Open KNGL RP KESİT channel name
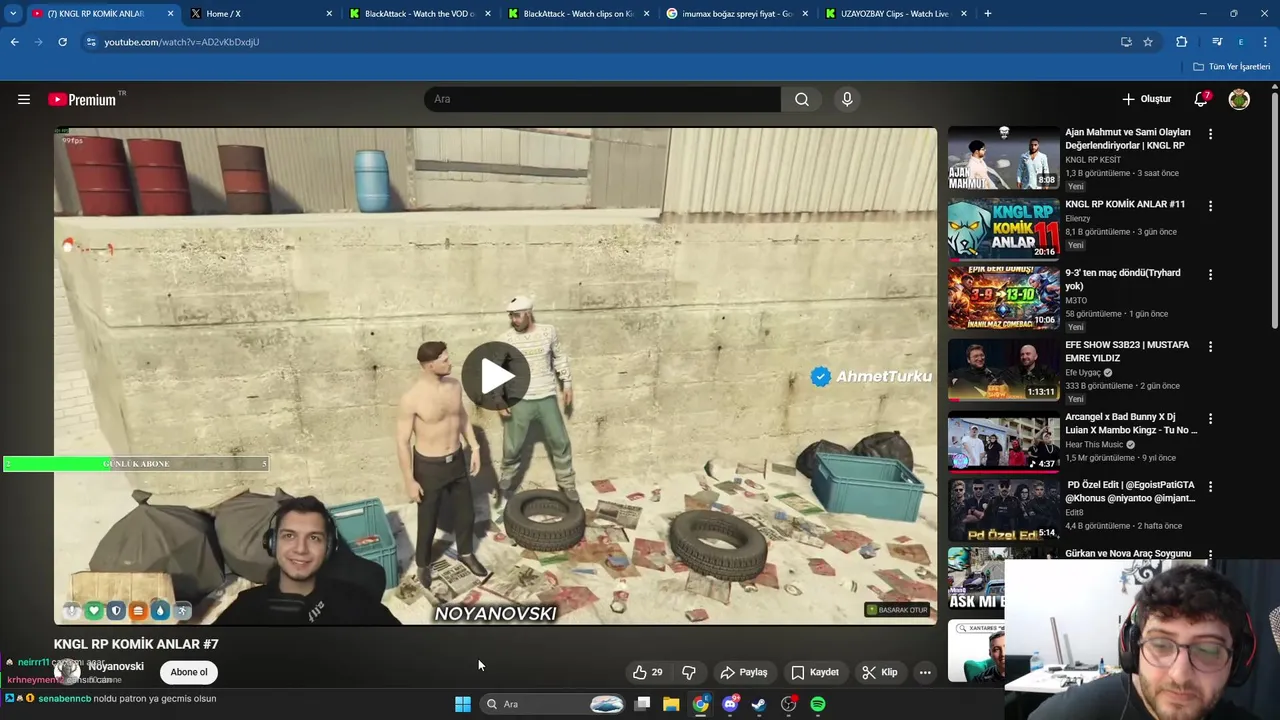 point(1093,160)
